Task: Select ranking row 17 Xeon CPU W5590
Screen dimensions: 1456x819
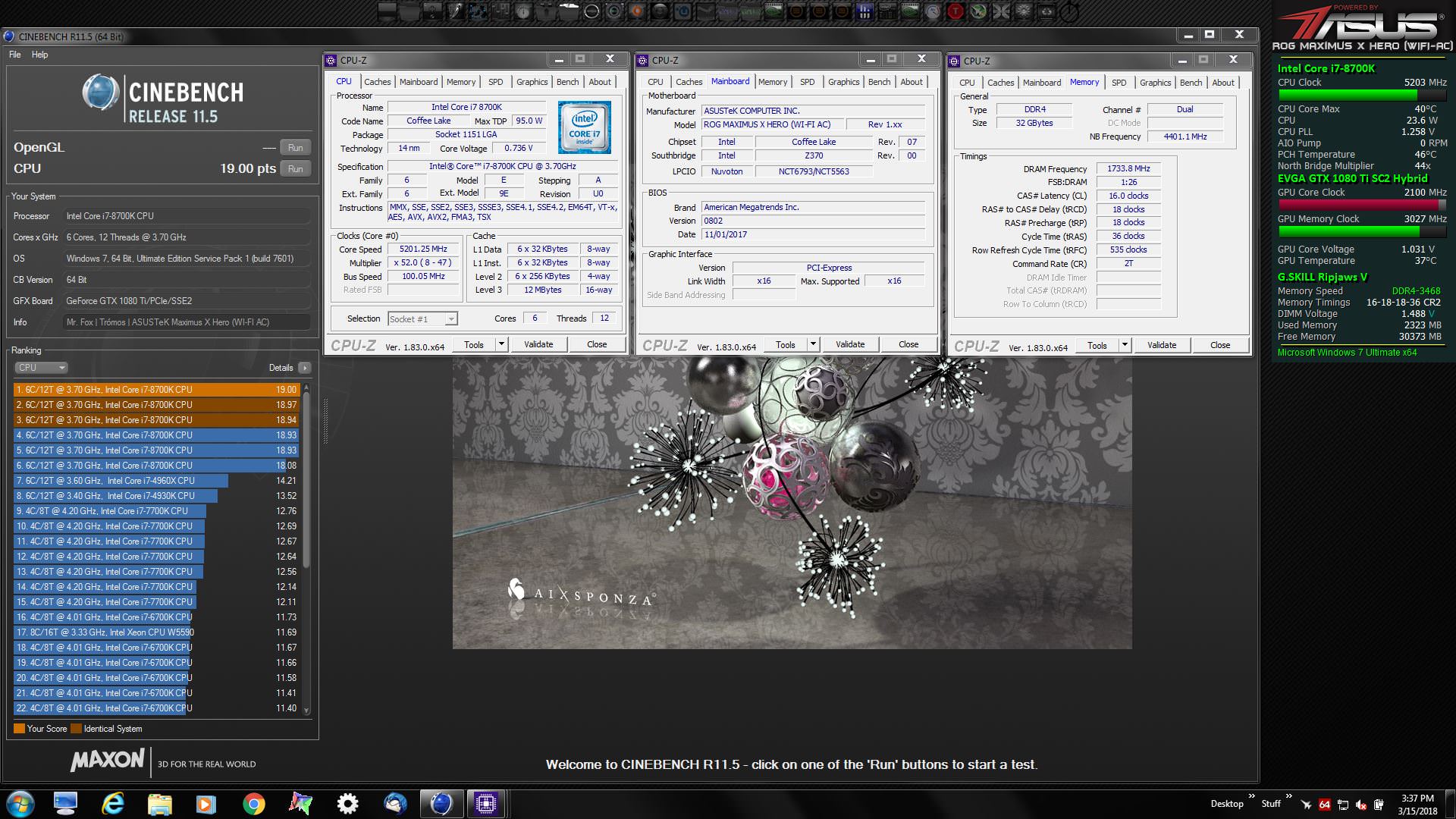Action: tap(156, 632)
